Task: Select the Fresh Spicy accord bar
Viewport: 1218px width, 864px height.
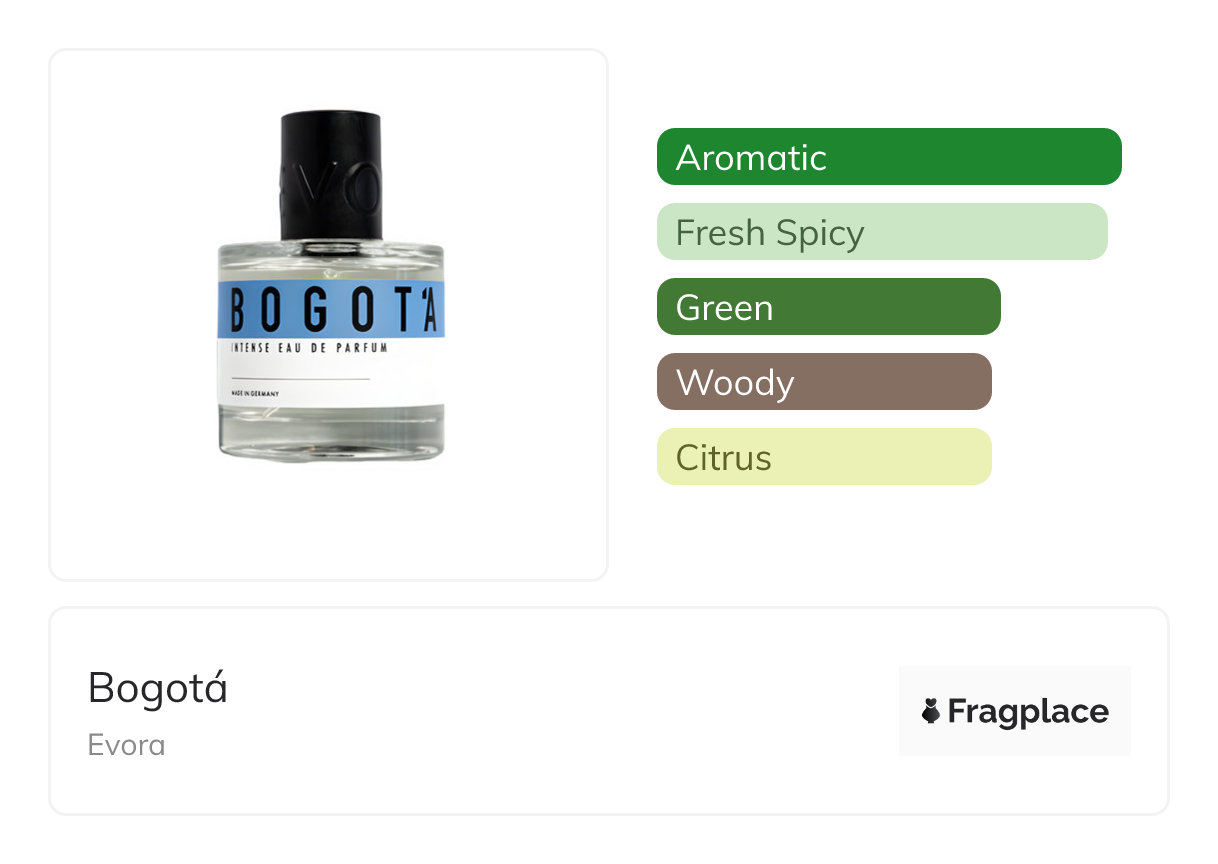Action: pos(882,232)
